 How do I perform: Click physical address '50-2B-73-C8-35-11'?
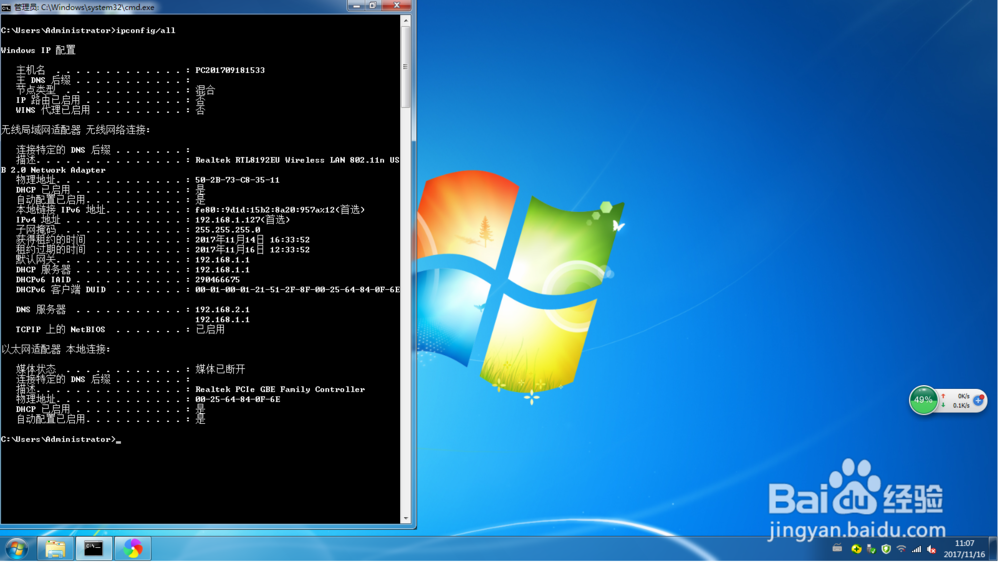pyautogui.click(x=237, y=181)
